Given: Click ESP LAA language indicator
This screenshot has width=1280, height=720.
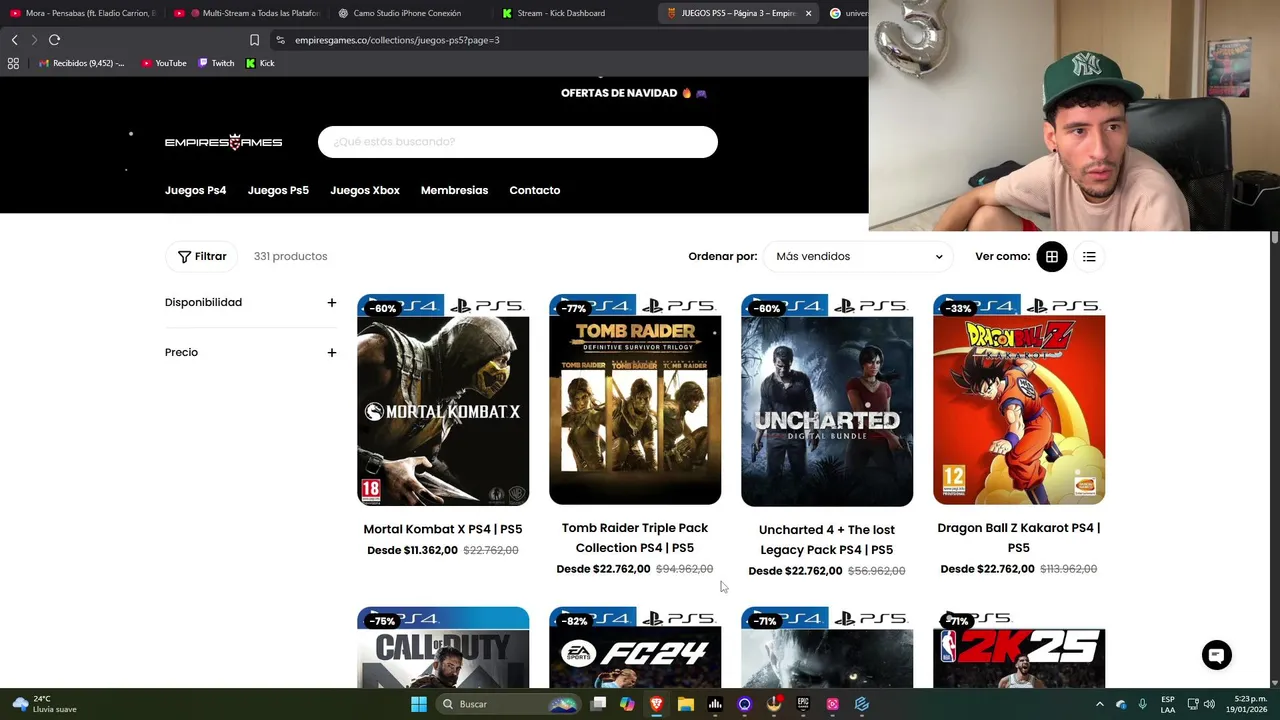Looking at the screenshot, I should pos(1168,704).
